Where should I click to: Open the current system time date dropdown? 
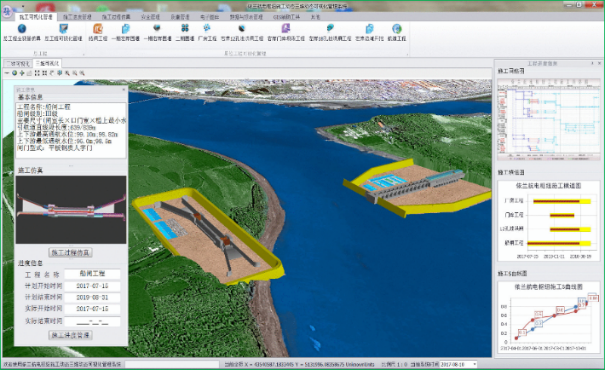(475, 364)
